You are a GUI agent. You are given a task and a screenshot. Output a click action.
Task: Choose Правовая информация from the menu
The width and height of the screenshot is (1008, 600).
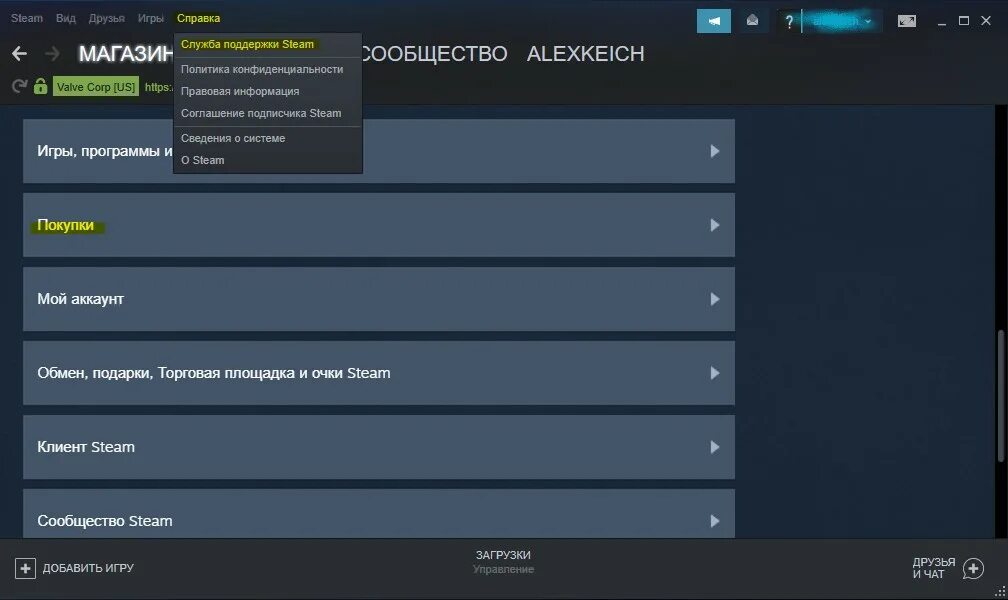[x=267, y=91]
